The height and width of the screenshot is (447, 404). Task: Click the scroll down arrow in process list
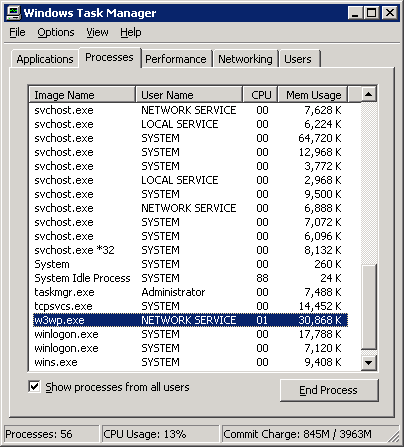pyautogui.click(x=368, y=363)
